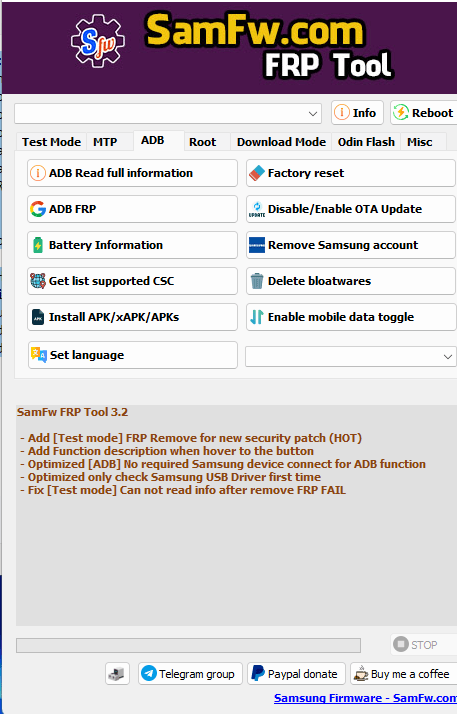457x714 pixels.
Task: Click the 'Add Function description' changelog line
Action: click(x=167, y=451)
